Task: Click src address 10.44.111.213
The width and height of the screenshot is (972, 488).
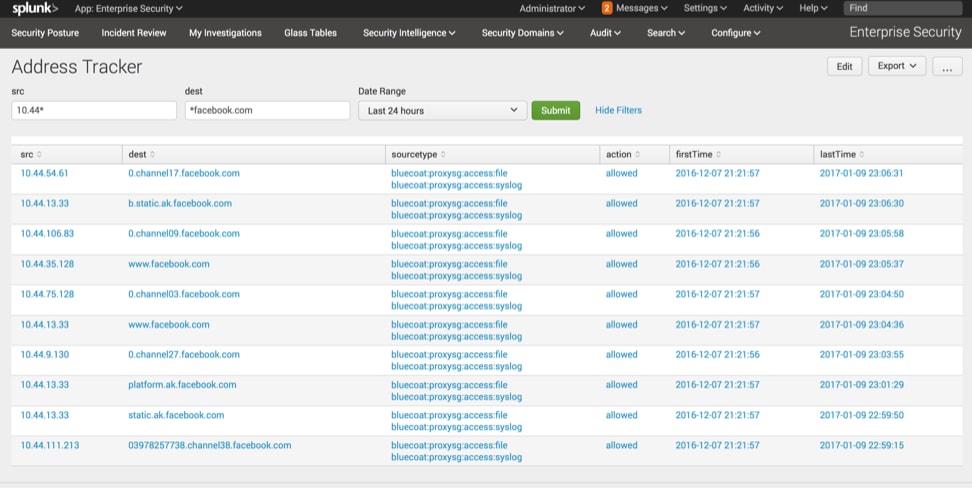Action: pyautogui.click(x=50, y=445)
